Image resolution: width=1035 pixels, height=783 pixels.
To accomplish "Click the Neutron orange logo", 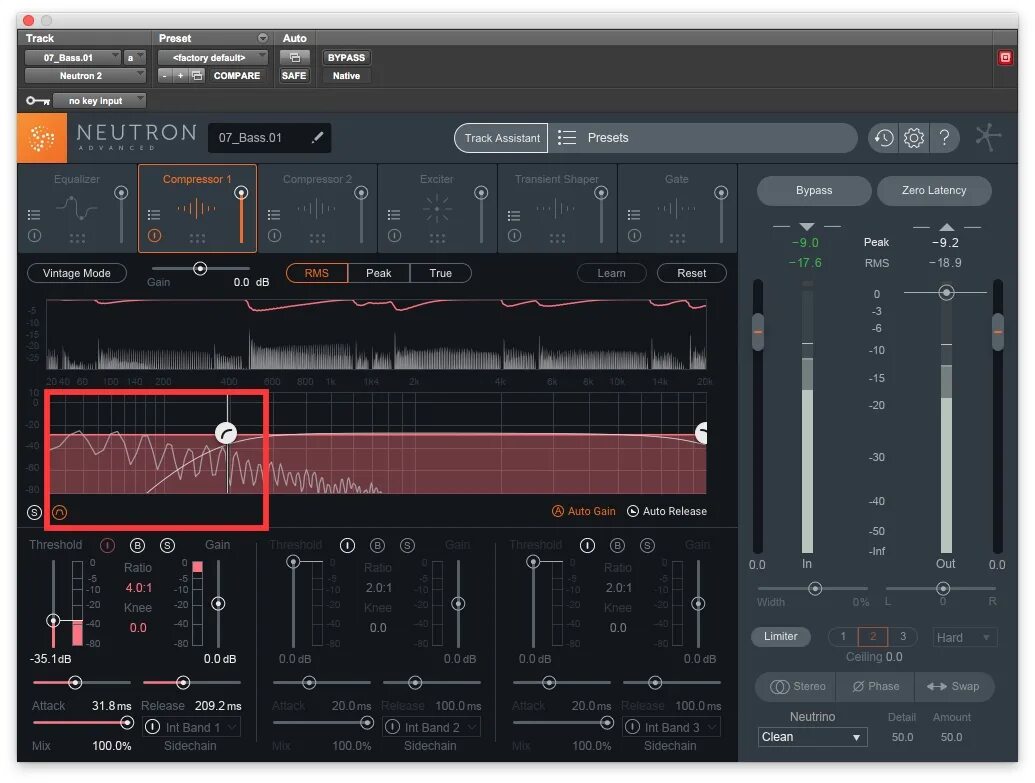I will tap(42, 138).
